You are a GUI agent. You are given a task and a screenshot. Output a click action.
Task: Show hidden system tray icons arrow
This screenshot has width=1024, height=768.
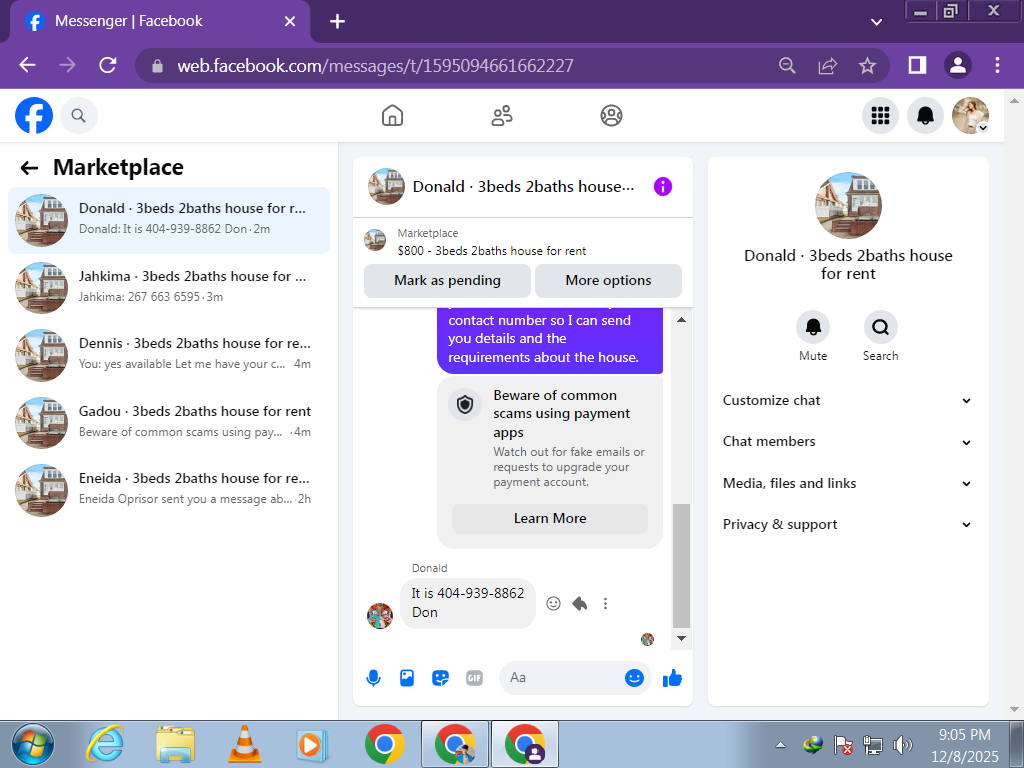tap(780, 744)
